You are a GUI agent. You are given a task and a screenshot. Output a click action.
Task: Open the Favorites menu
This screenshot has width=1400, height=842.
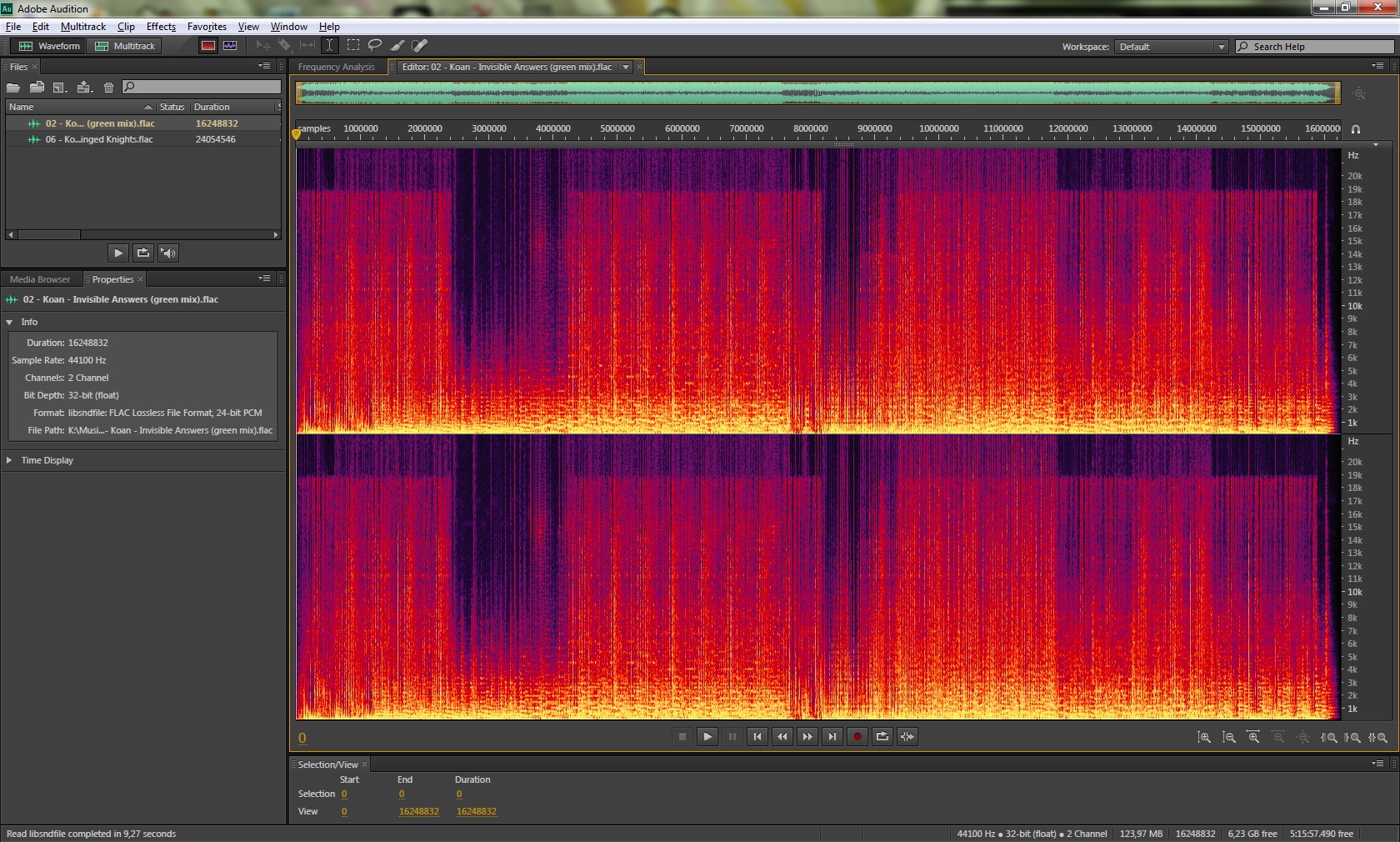[x=207, y=27]
